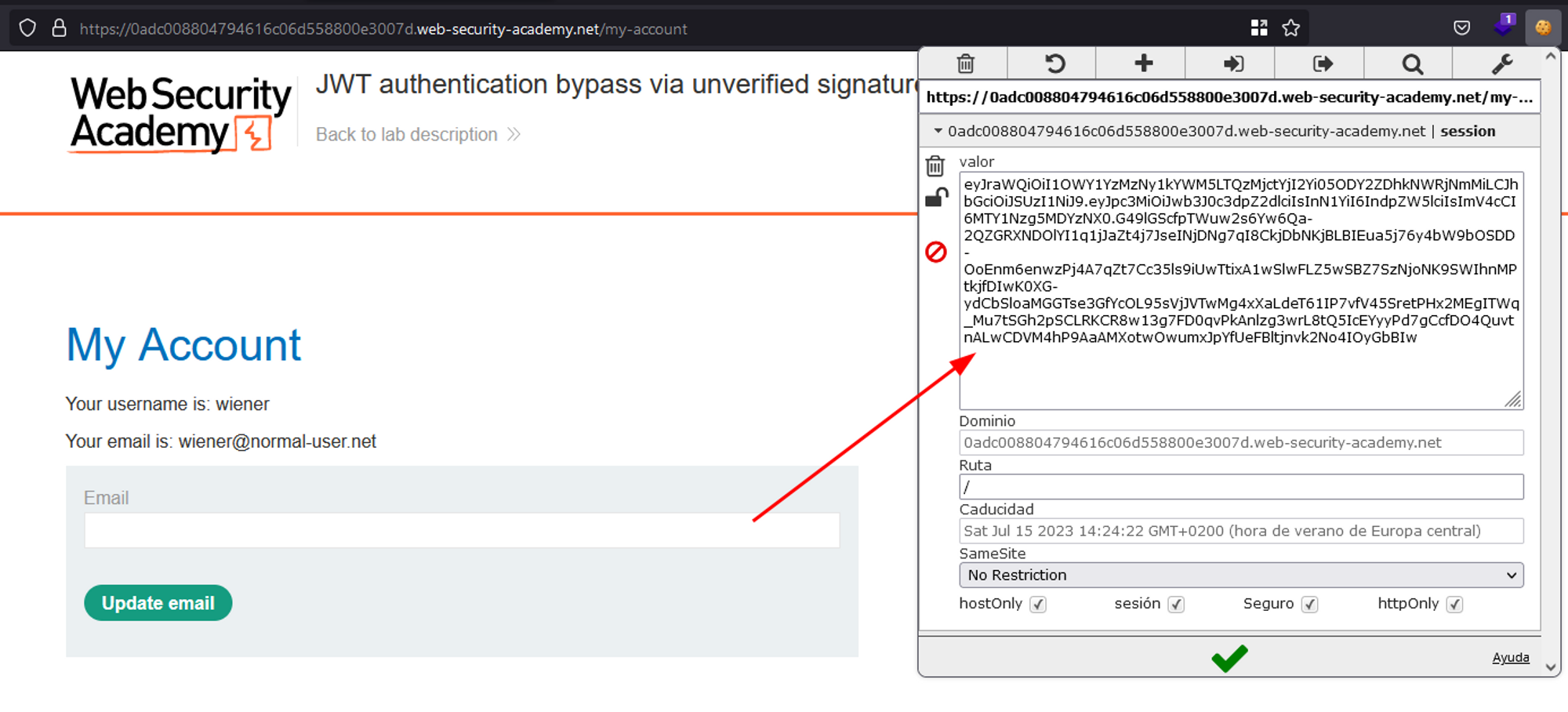This screenshot has height=712, width=1568.
Task: Export cookies using the export arrow icon
Action: click(x=1322, y=64)
